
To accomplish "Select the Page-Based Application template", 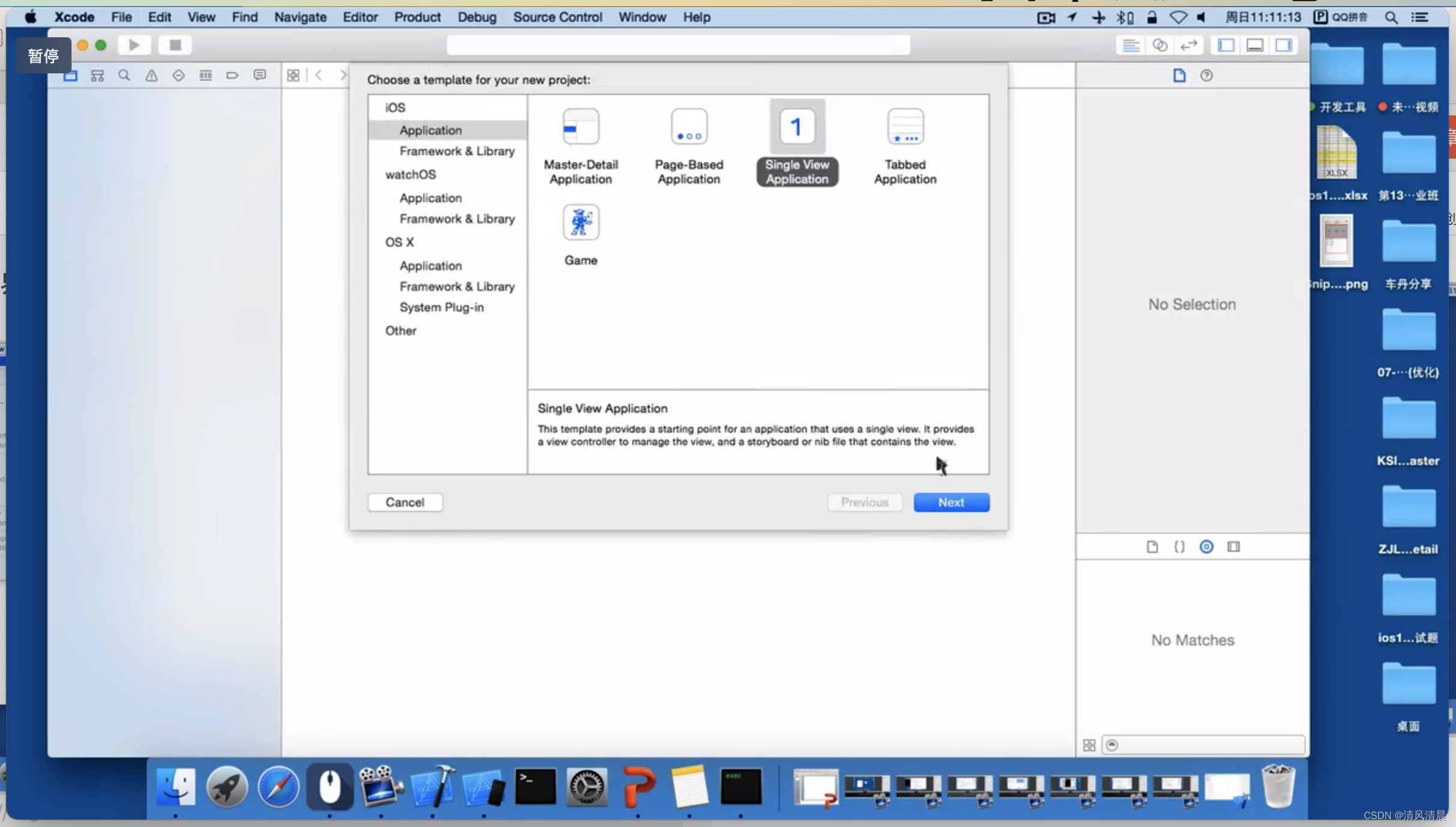I will coord(688,147).
